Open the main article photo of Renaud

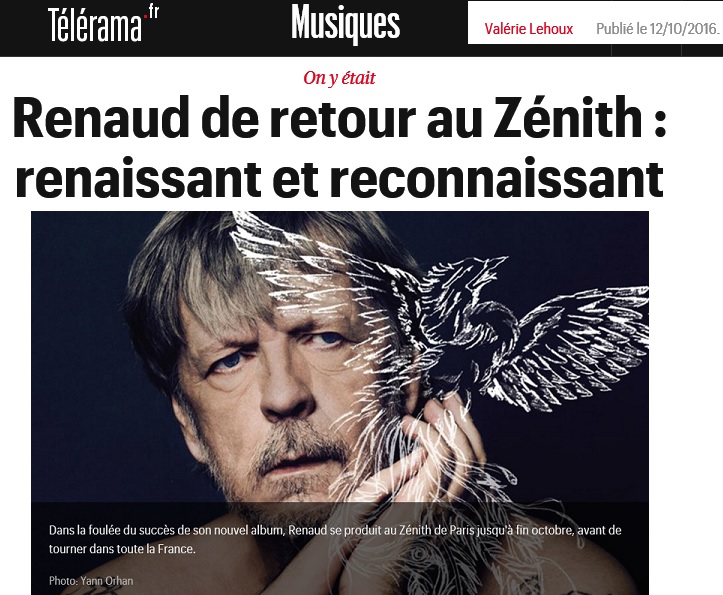(340, 403)
